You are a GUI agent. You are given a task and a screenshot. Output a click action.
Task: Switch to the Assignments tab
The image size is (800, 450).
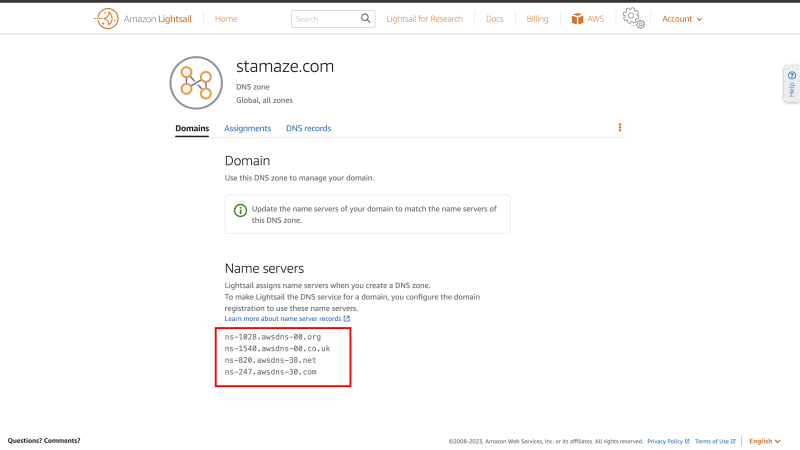247,128
